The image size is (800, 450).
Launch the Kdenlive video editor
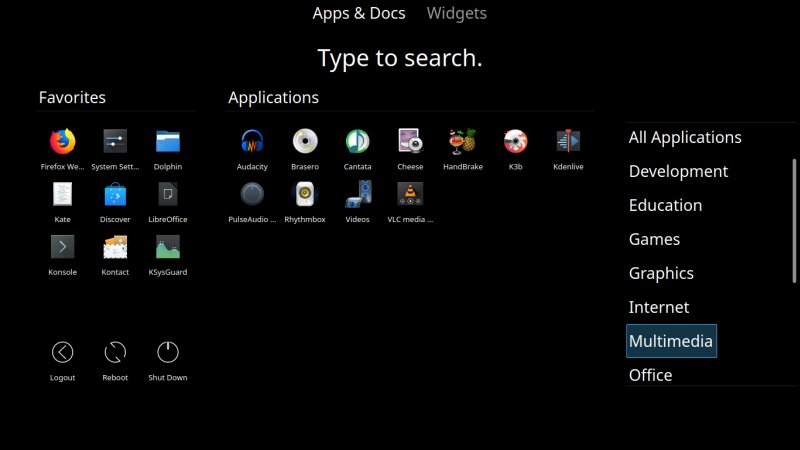tap(568, 142)
